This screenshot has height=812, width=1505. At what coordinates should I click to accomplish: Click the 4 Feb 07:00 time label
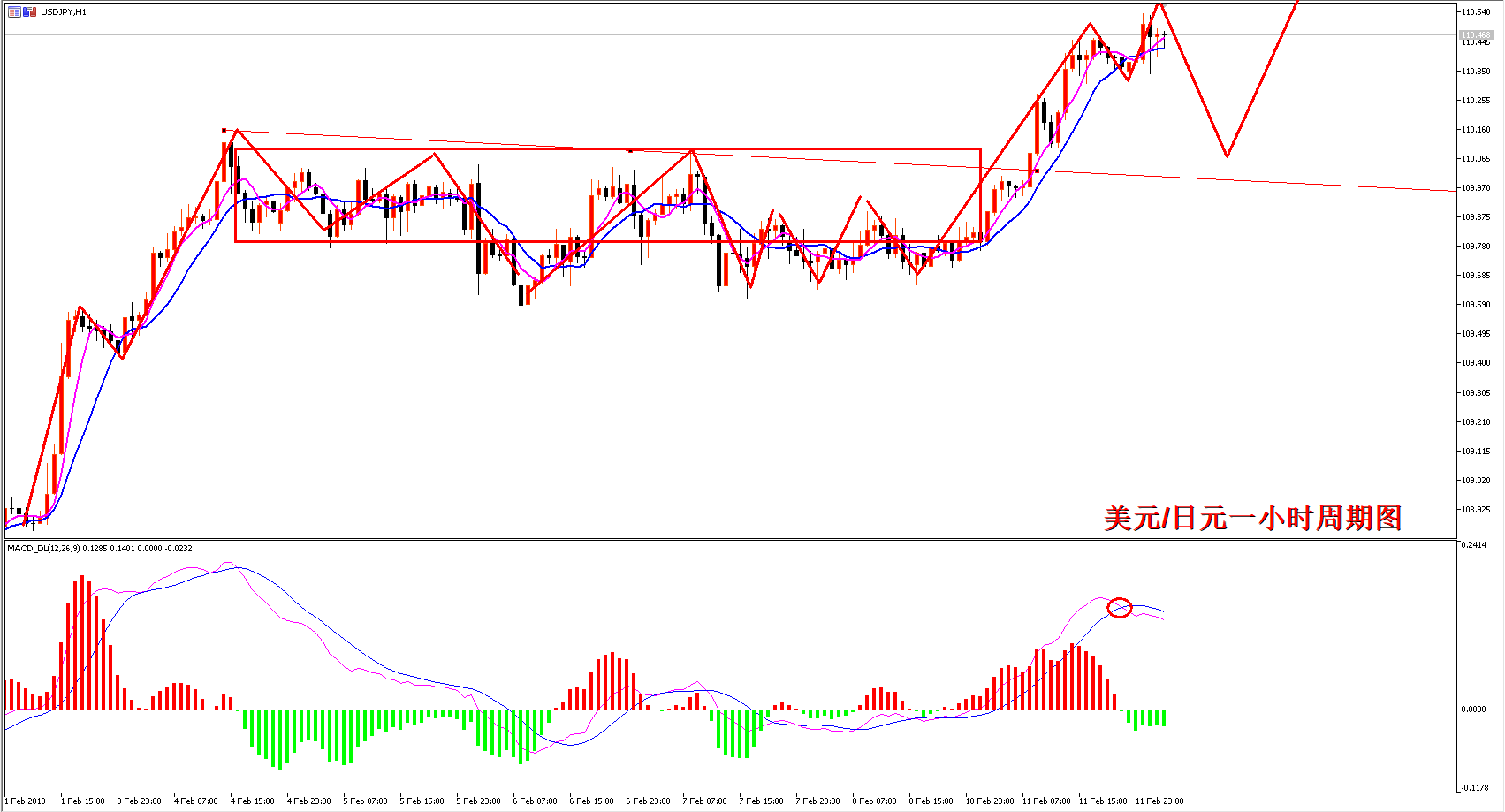(196, 801)
